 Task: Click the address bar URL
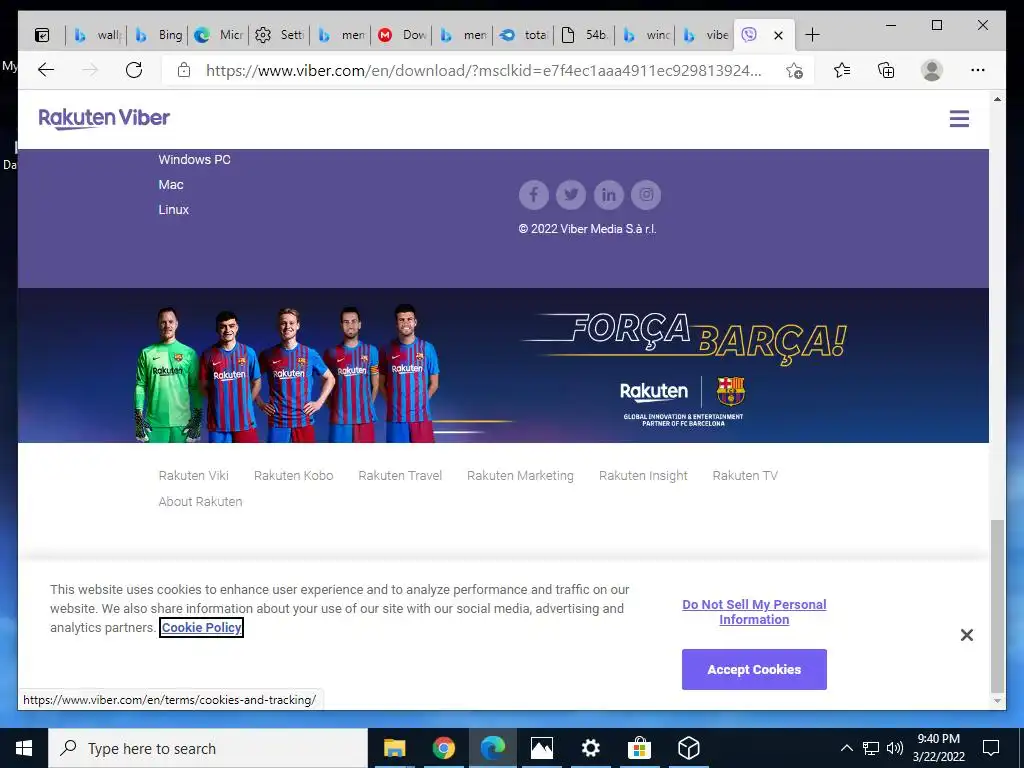pos(483,71)
